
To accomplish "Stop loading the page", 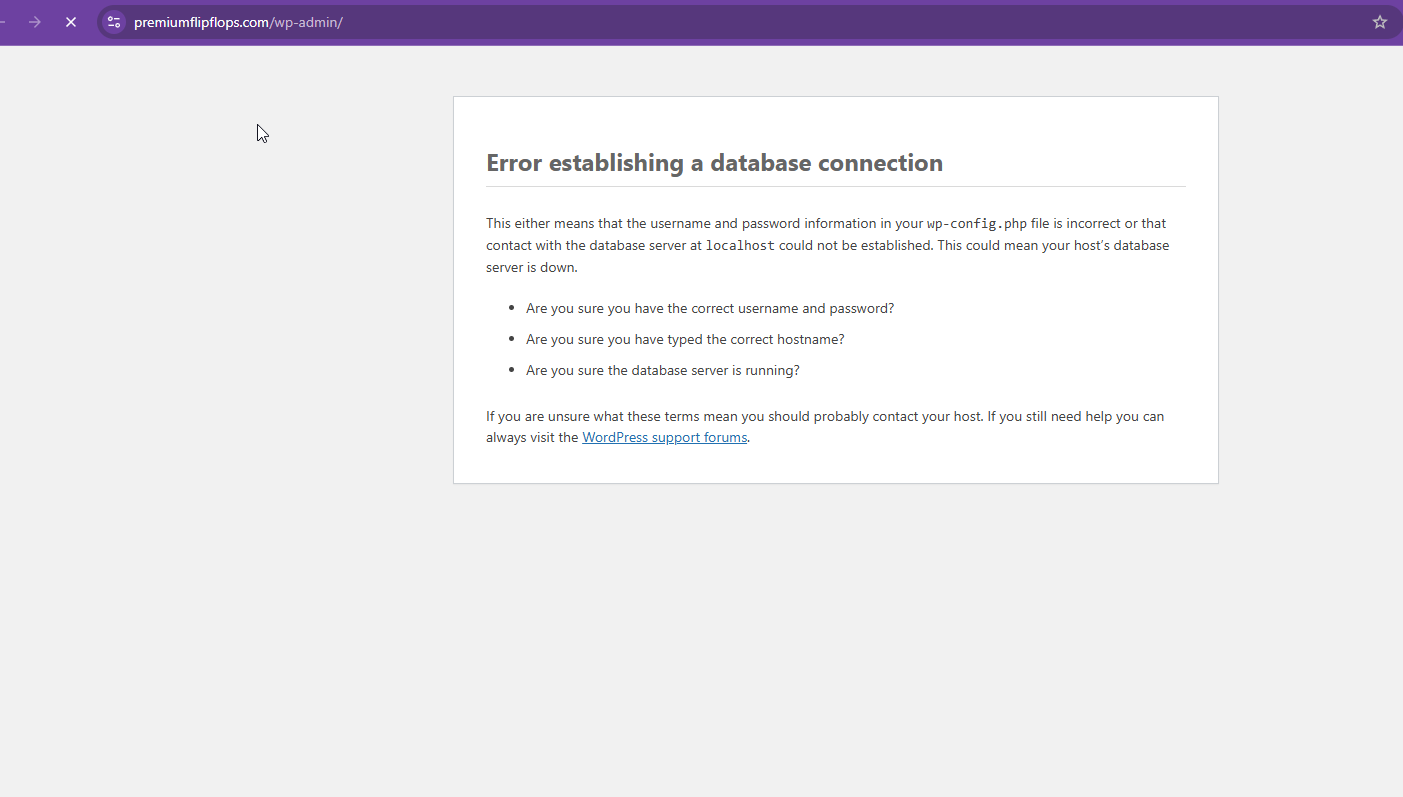I will coord(71,22).
